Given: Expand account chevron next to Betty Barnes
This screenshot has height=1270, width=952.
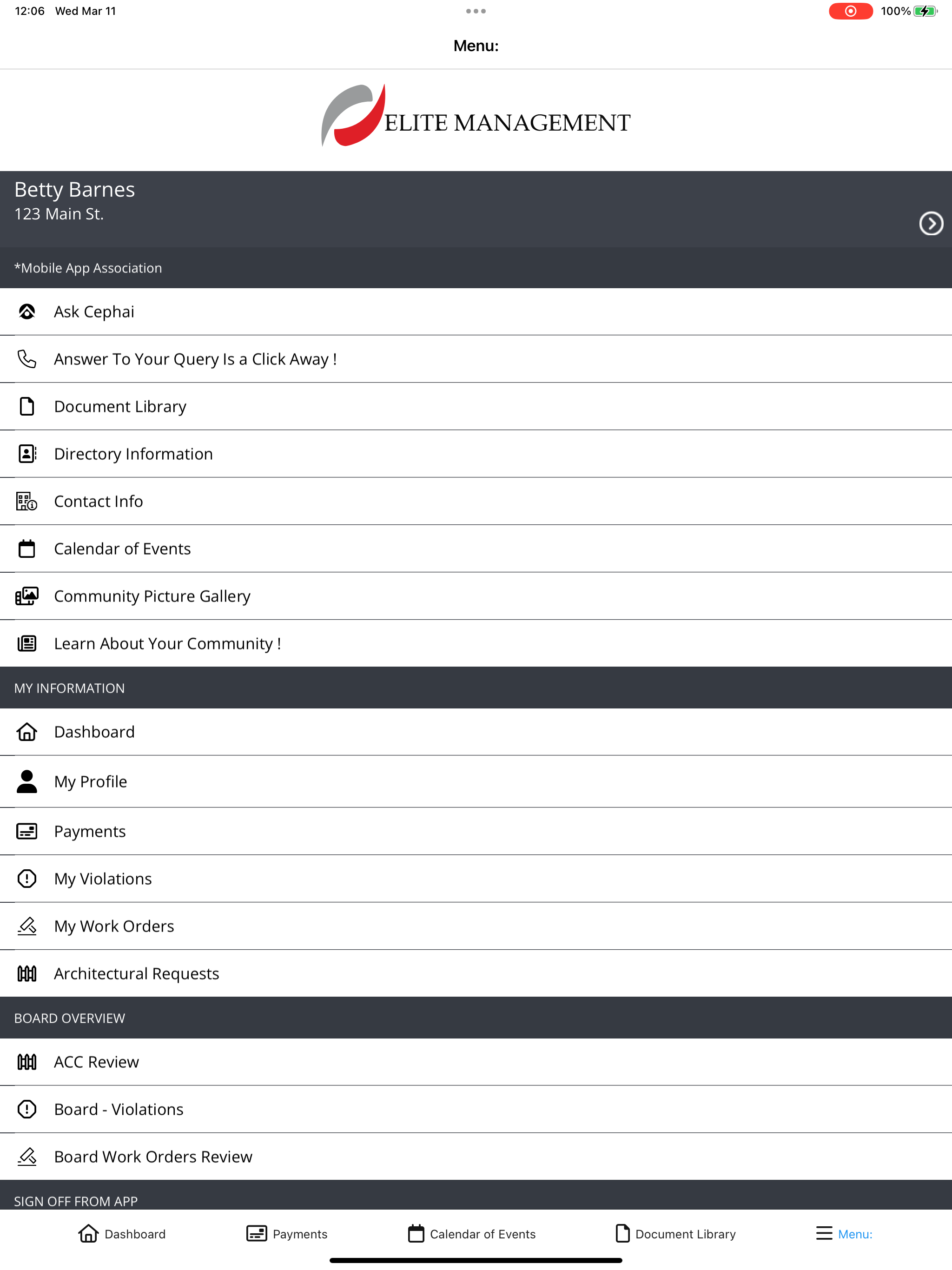Looking at the screenshot, I should click(931, 223).
